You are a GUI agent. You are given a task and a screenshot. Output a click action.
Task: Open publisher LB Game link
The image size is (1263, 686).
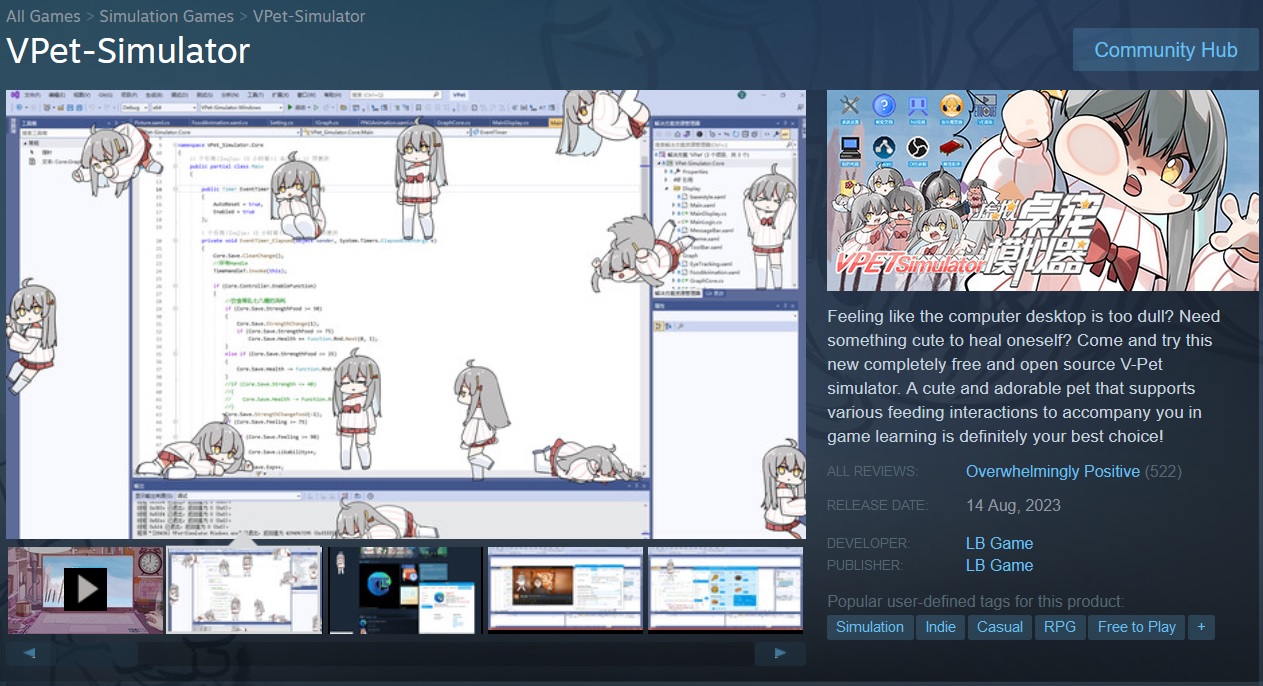[x=999, y=565]
